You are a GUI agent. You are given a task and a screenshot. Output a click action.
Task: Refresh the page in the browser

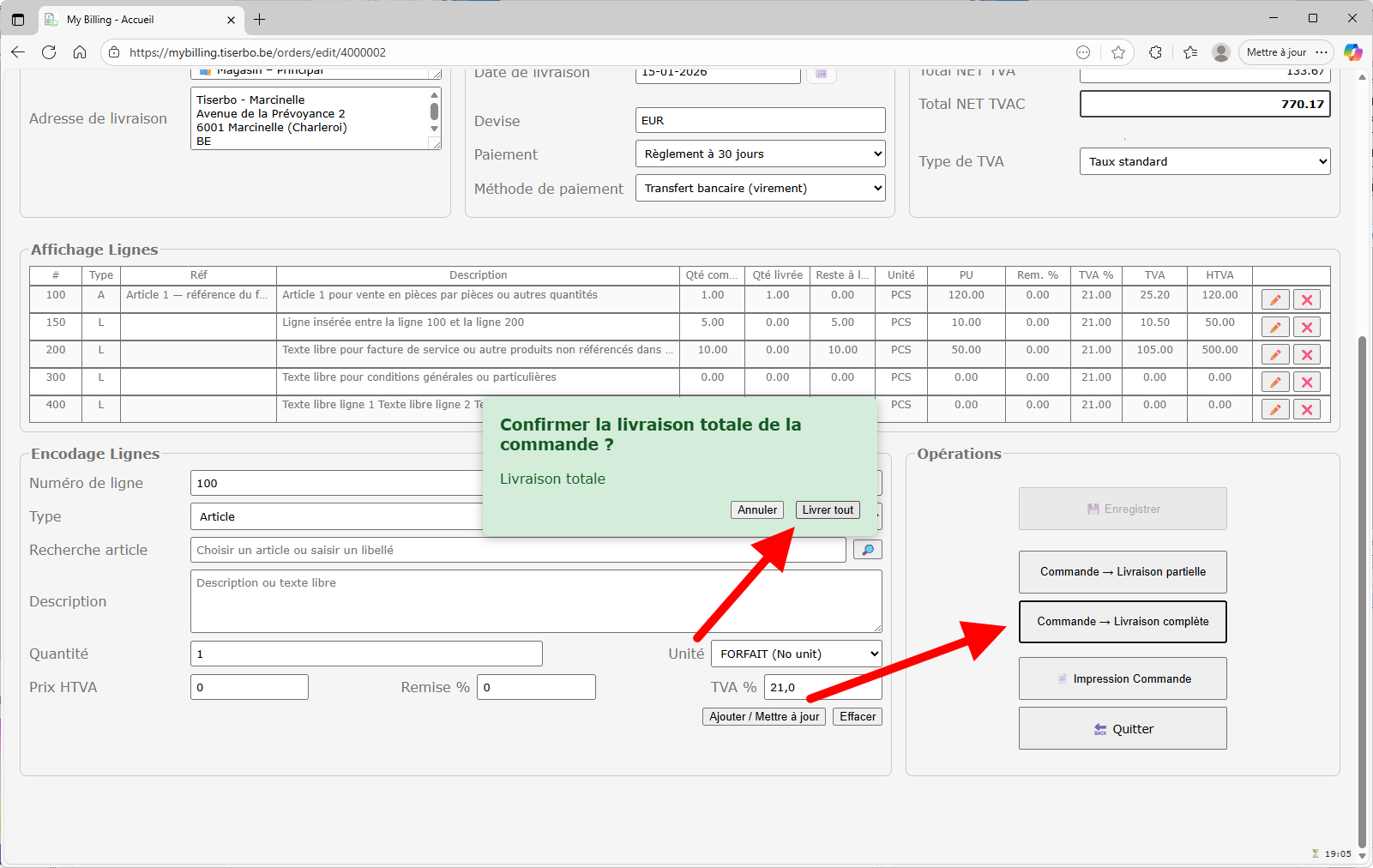click(x=49, y=52)
